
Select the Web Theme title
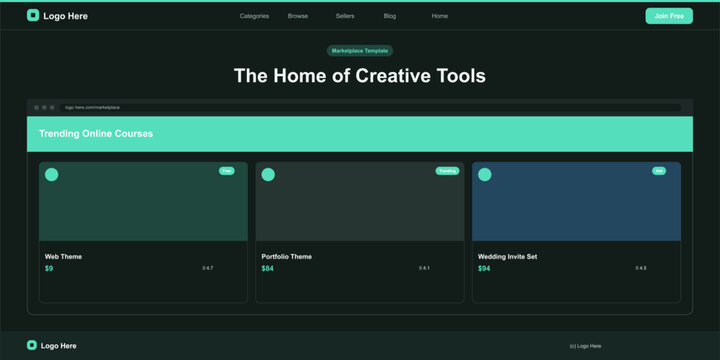(x=63, y=257)
